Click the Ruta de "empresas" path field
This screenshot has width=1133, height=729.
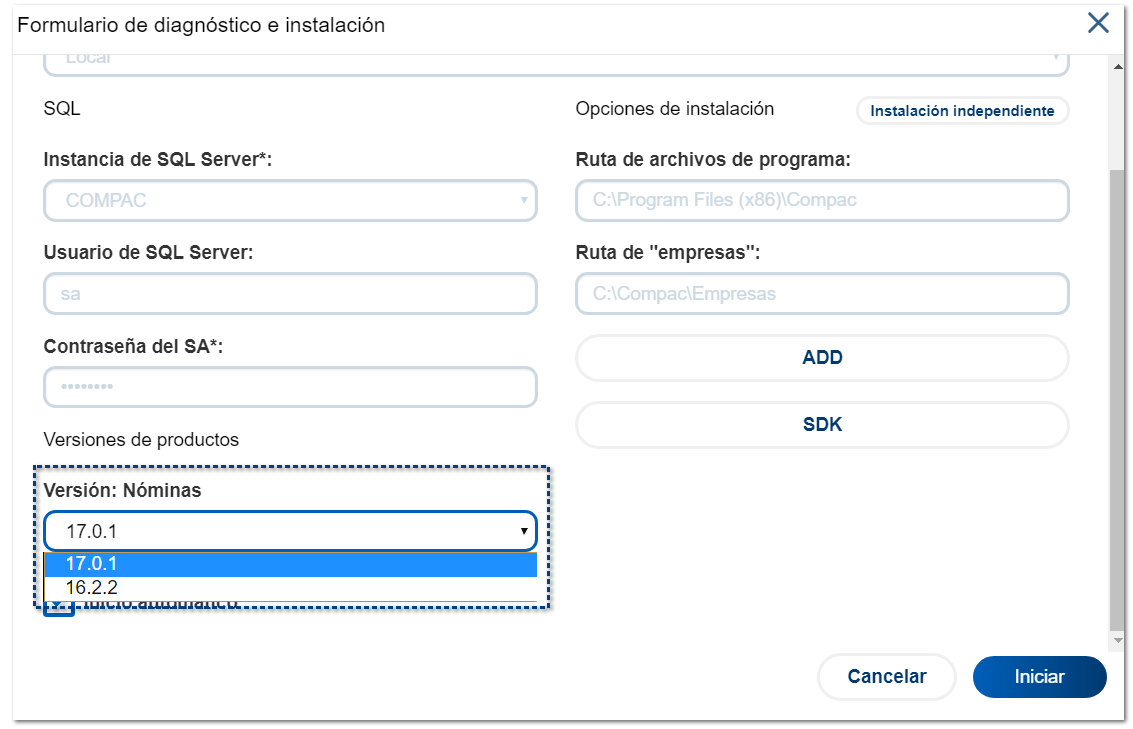(822, 294)
